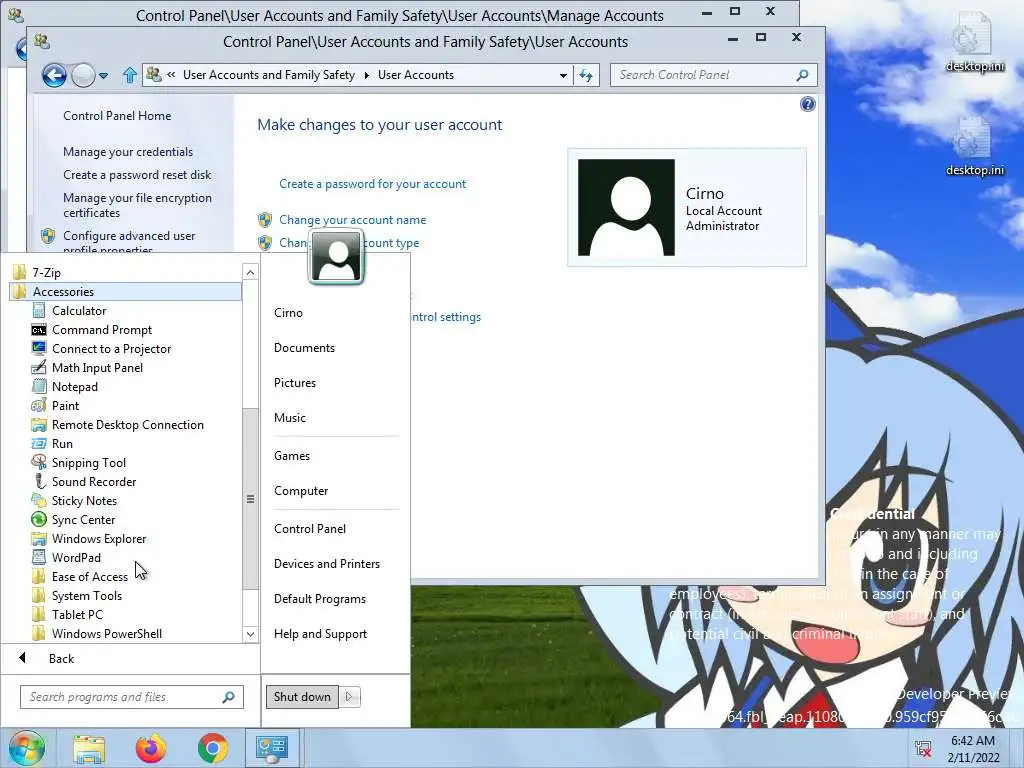Open Games from Start menu
The image size is (1024, 768).
291,456
